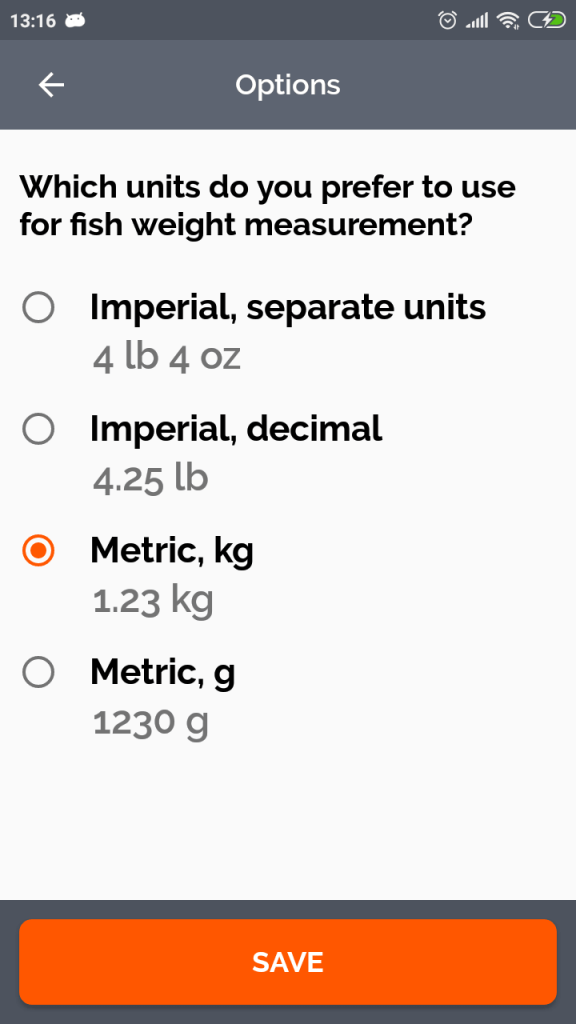Tap the '4 lb 4 oz' example text
This screenshot has height=1024, width=576.
pos(166,357)
